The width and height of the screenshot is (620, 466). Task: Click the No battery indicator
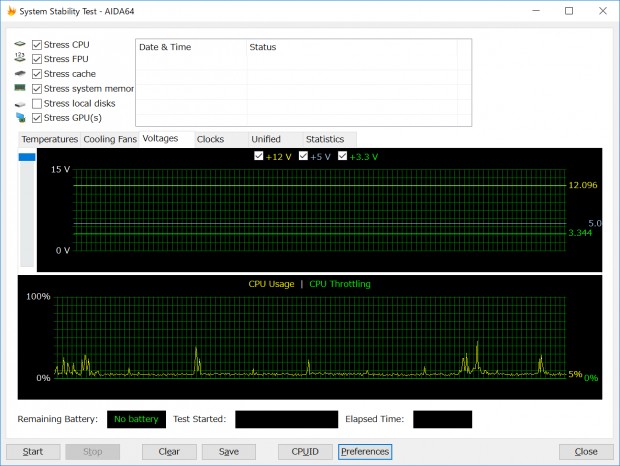pos(136,419)
